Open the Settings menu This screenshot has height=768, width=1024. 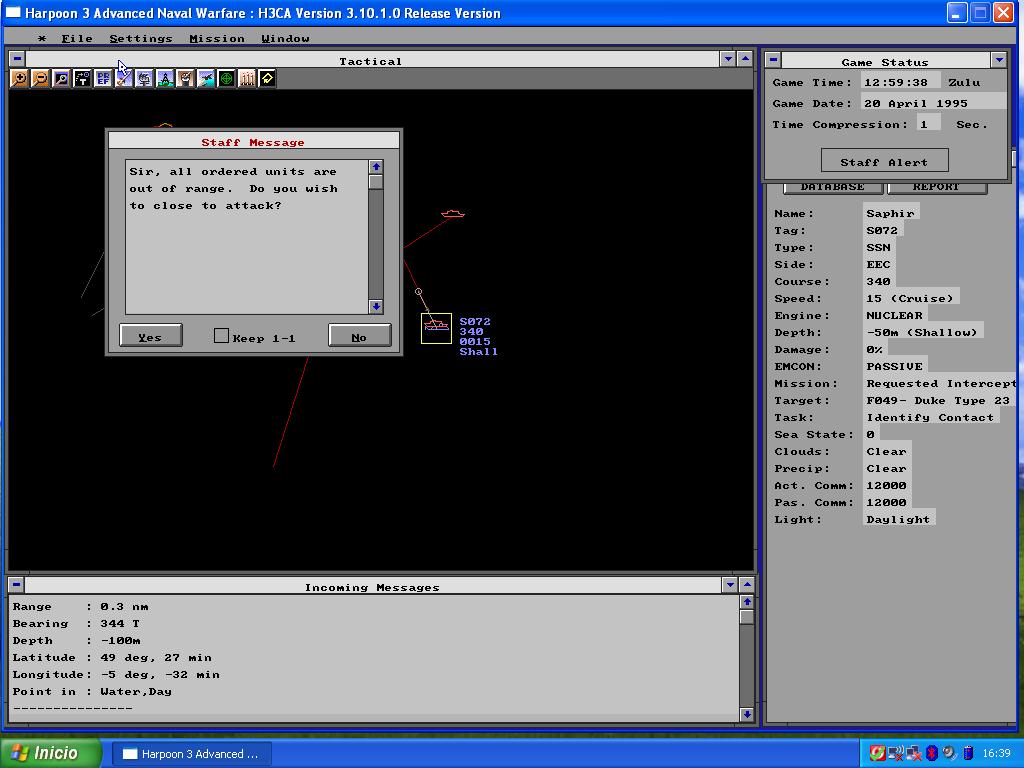pos(140,38)
